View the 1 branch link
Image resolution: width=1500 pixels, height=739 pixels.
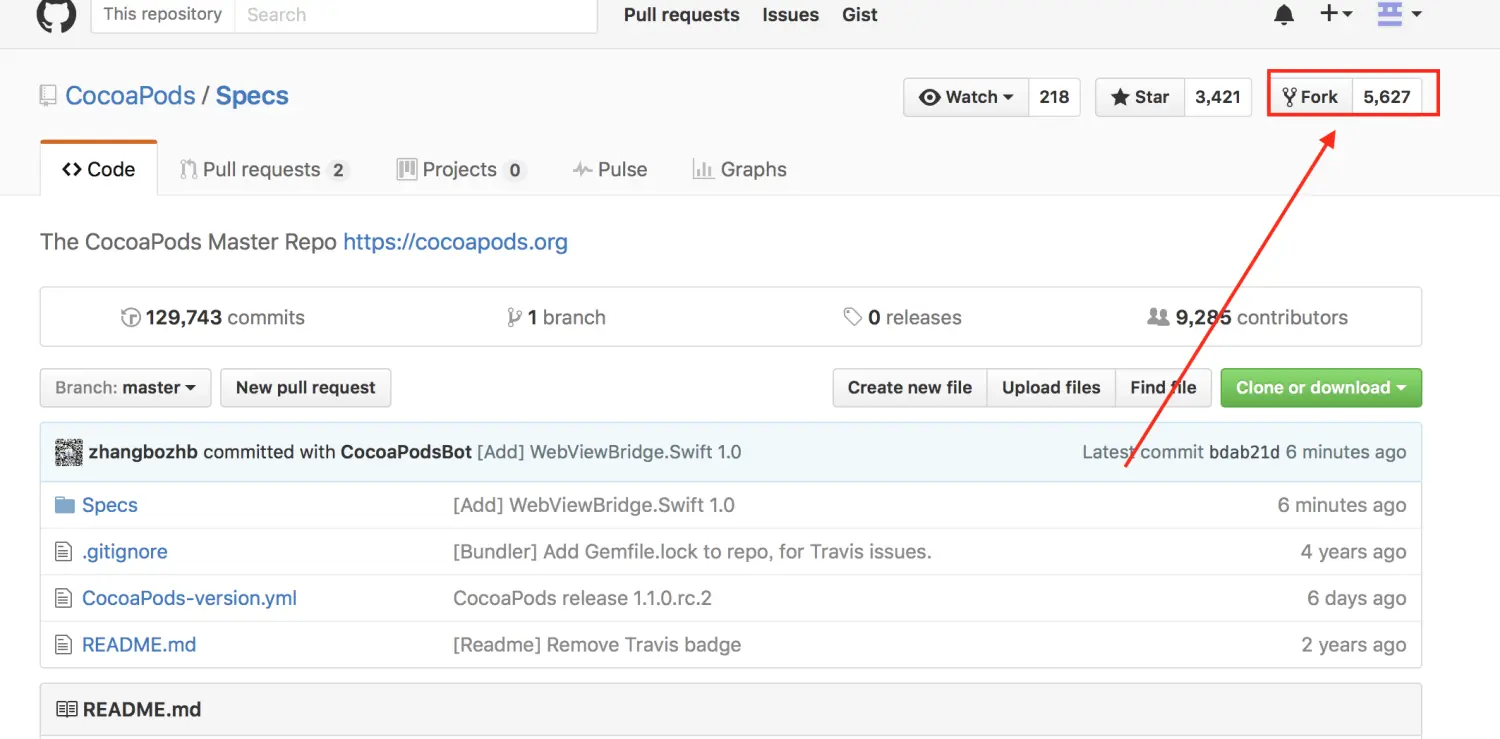556,318
